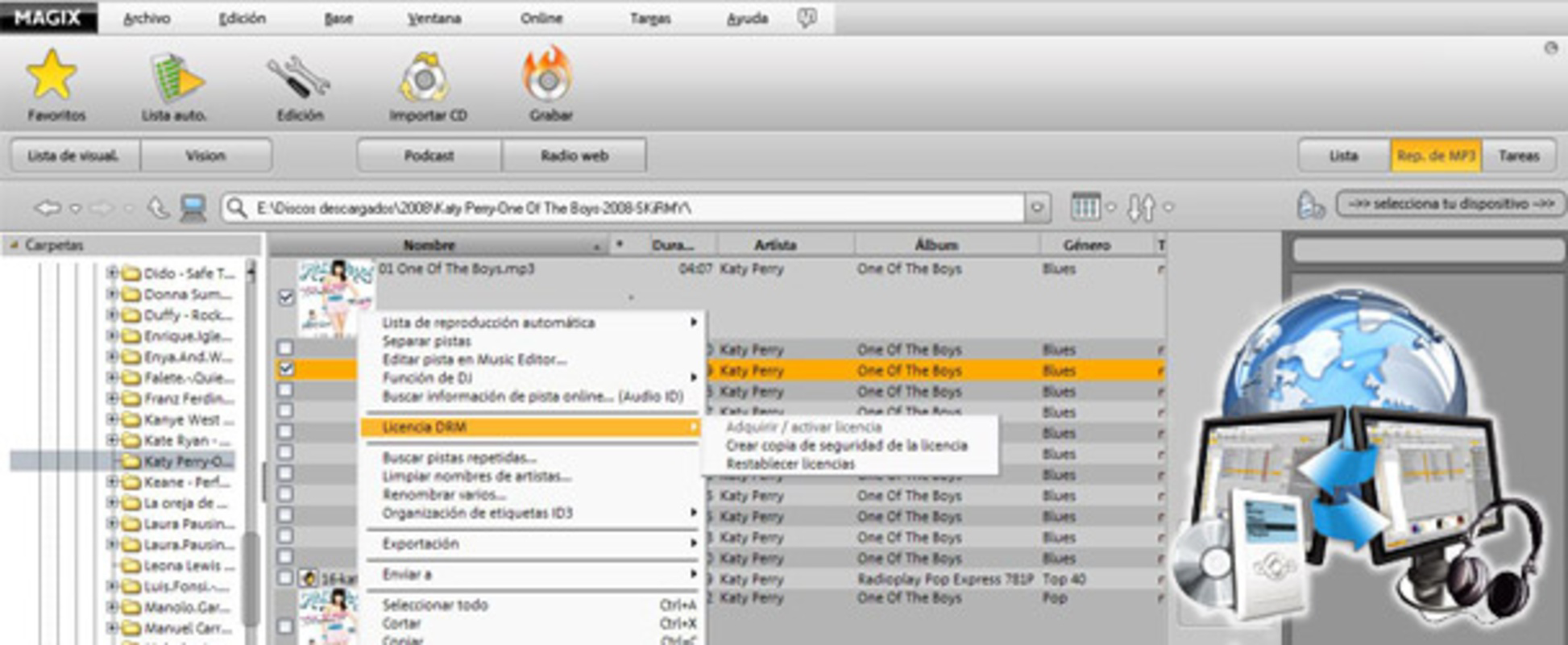Click the sort order arrows icon

(1141, 207)
